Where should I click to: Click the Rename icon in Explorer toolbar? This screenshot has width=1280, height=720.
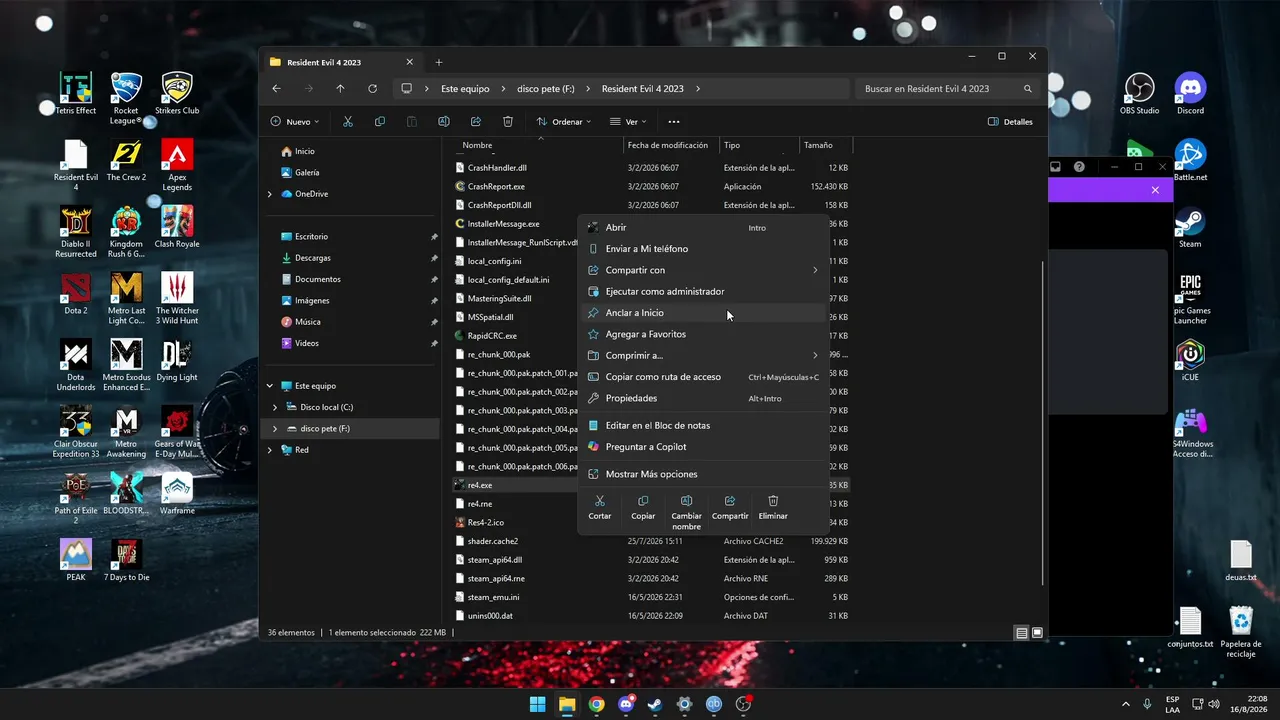[444, 122]
